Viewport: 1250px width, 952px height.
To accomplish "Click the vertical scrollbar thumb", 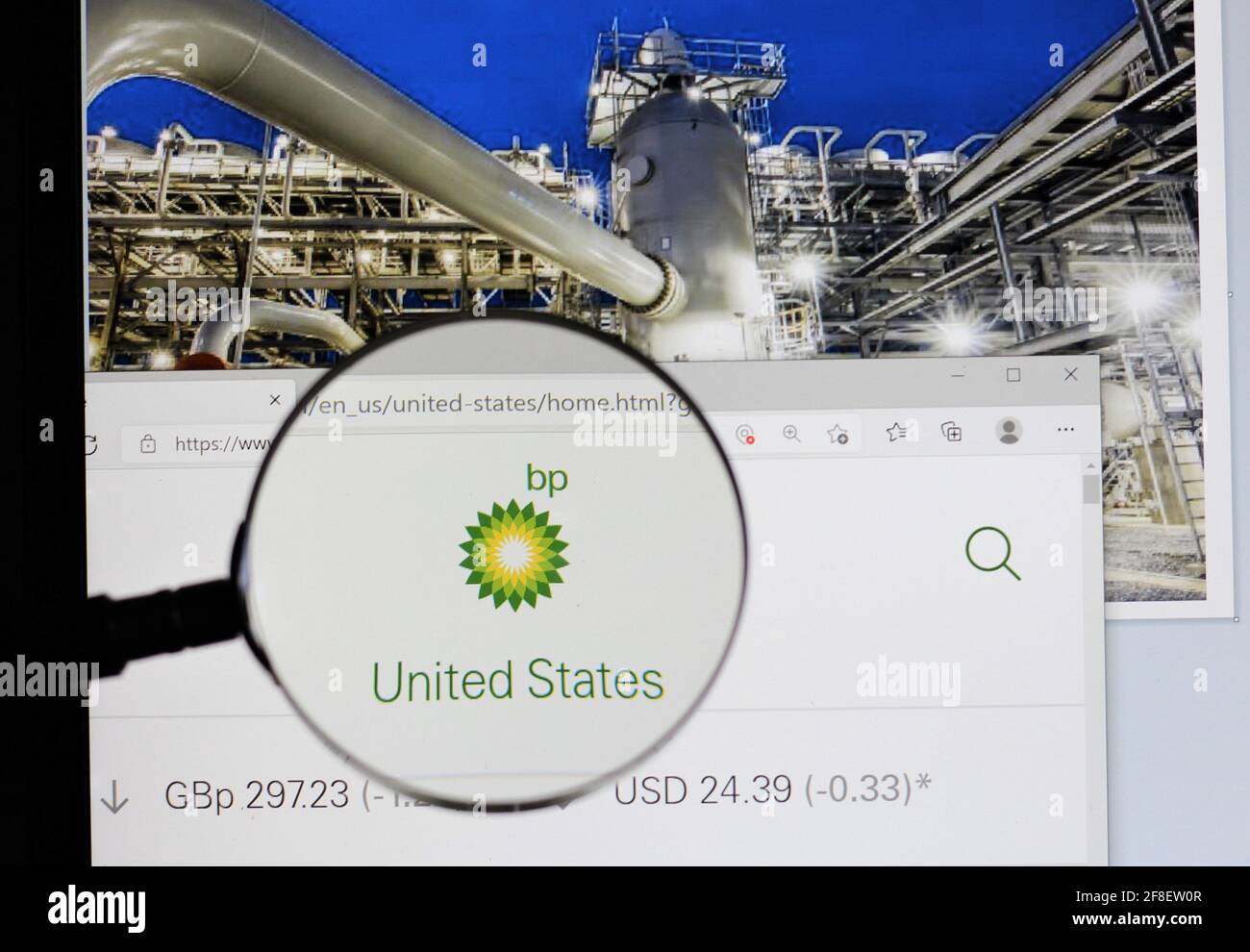I will (1090, 489).
